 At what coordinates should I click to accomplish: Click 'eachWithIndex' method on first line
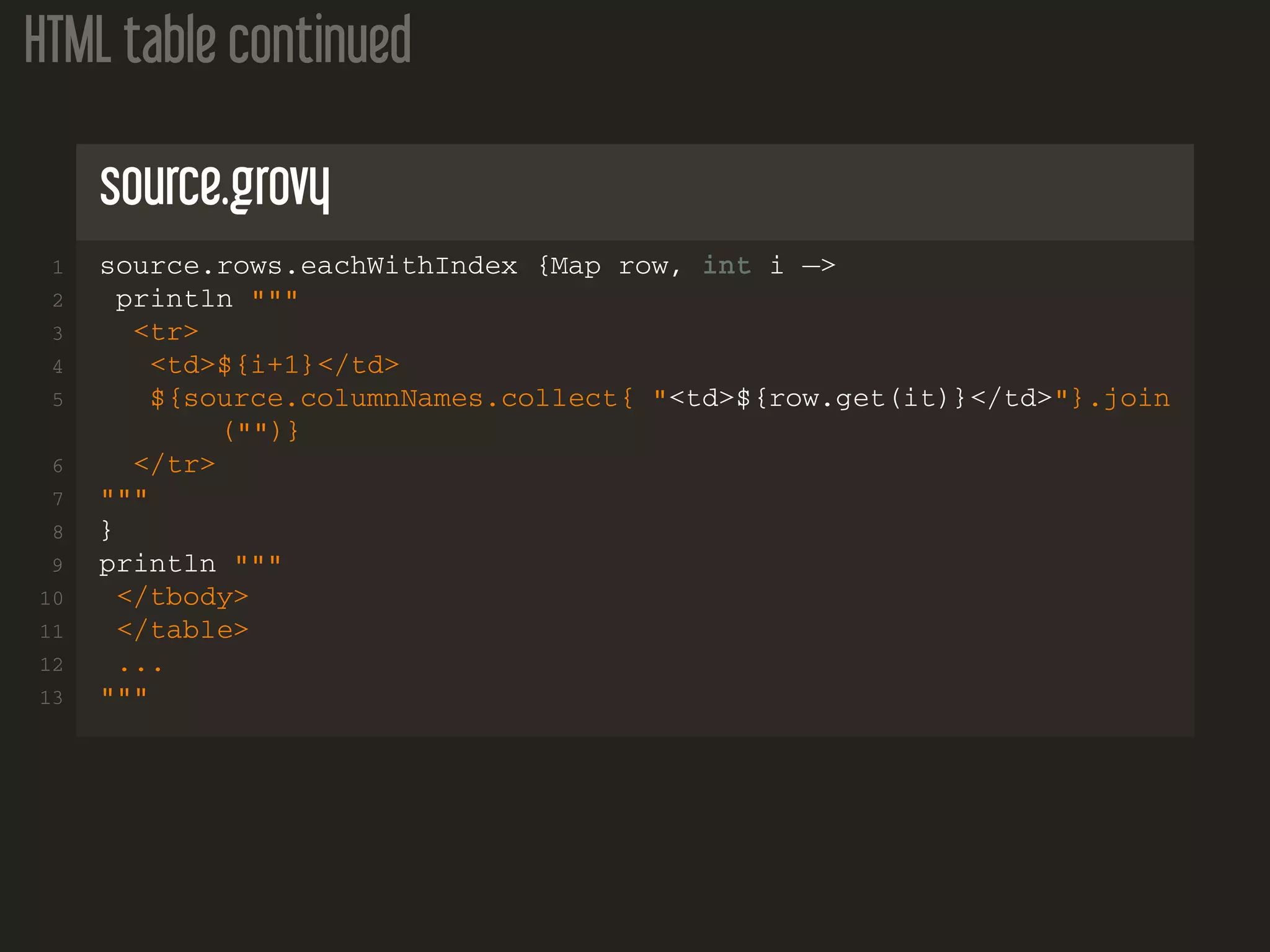point(409,266)
